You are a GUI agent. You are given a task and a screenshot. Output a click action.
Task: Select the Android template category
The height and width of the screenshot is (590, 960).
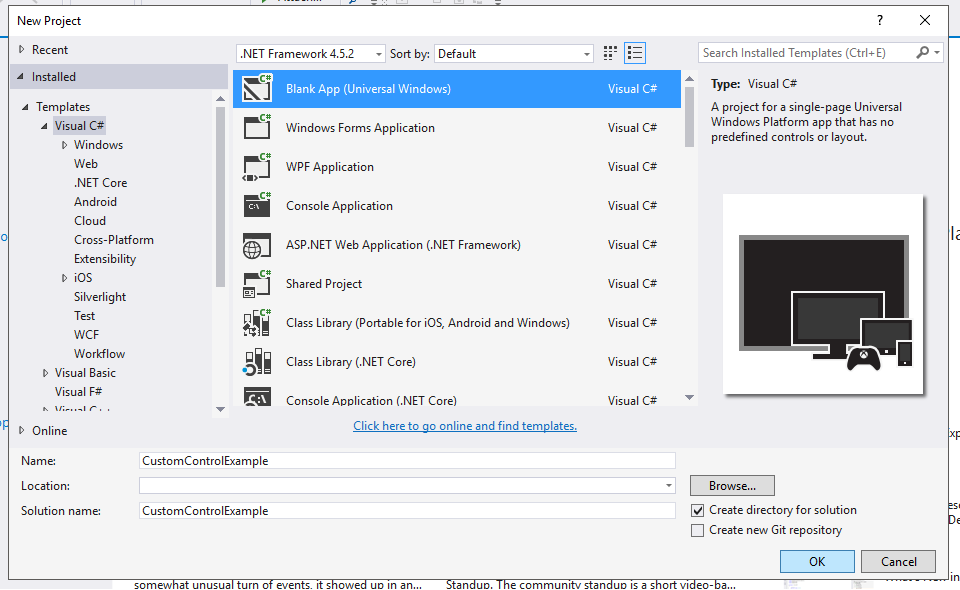[x=95, y=201]
